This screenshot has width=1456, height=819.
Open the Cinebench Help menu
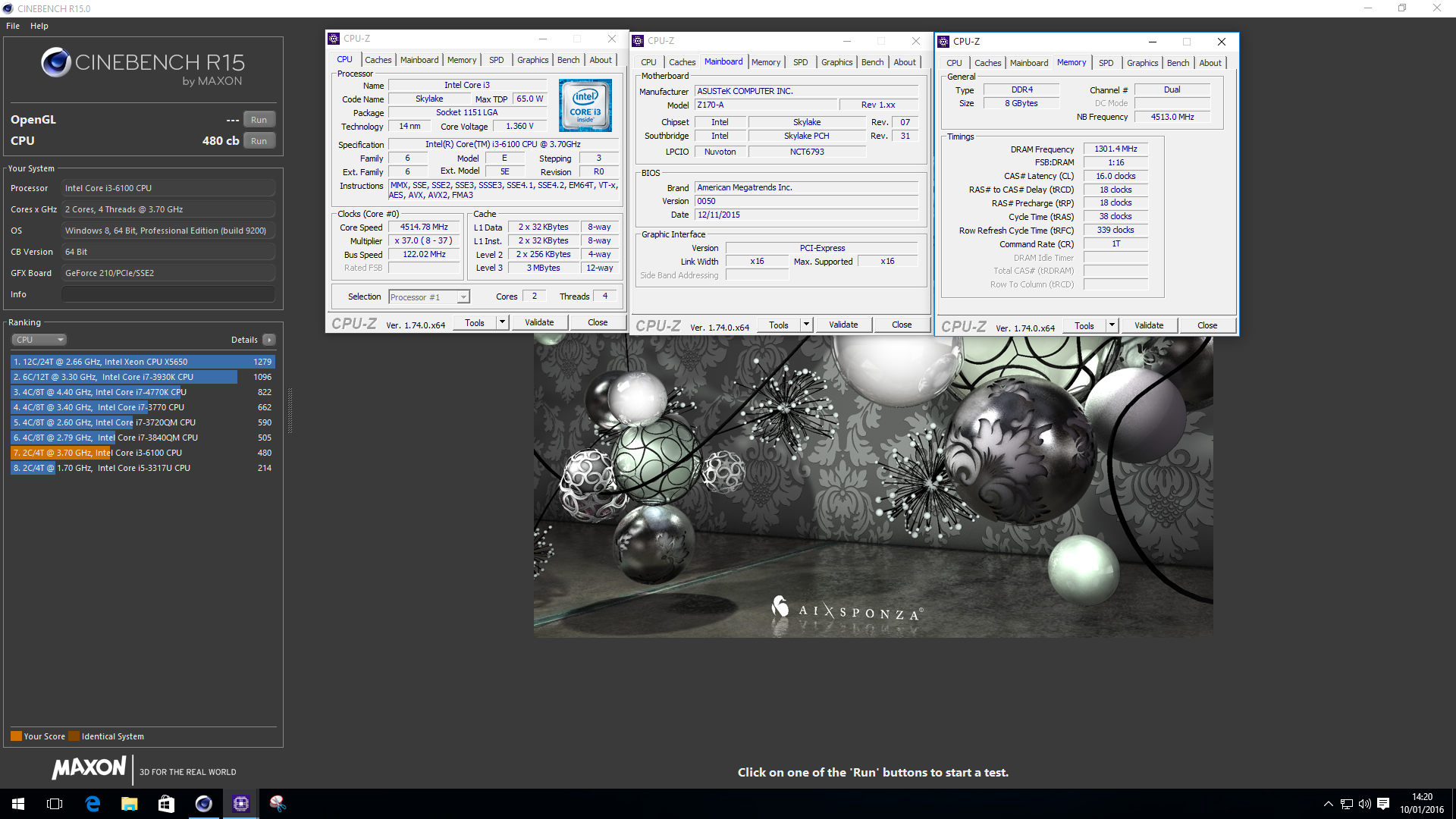click(39, 26)
